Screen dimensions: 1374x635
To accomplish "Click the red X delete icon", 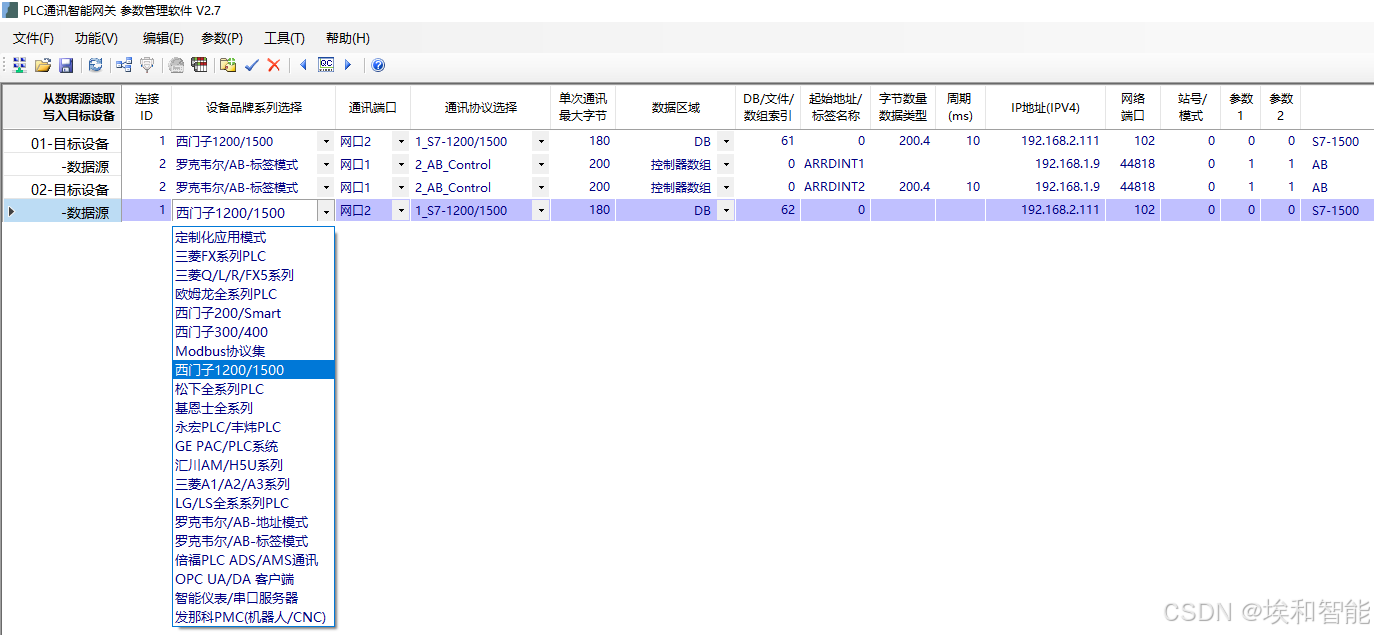I will click(x=274, y=65).
